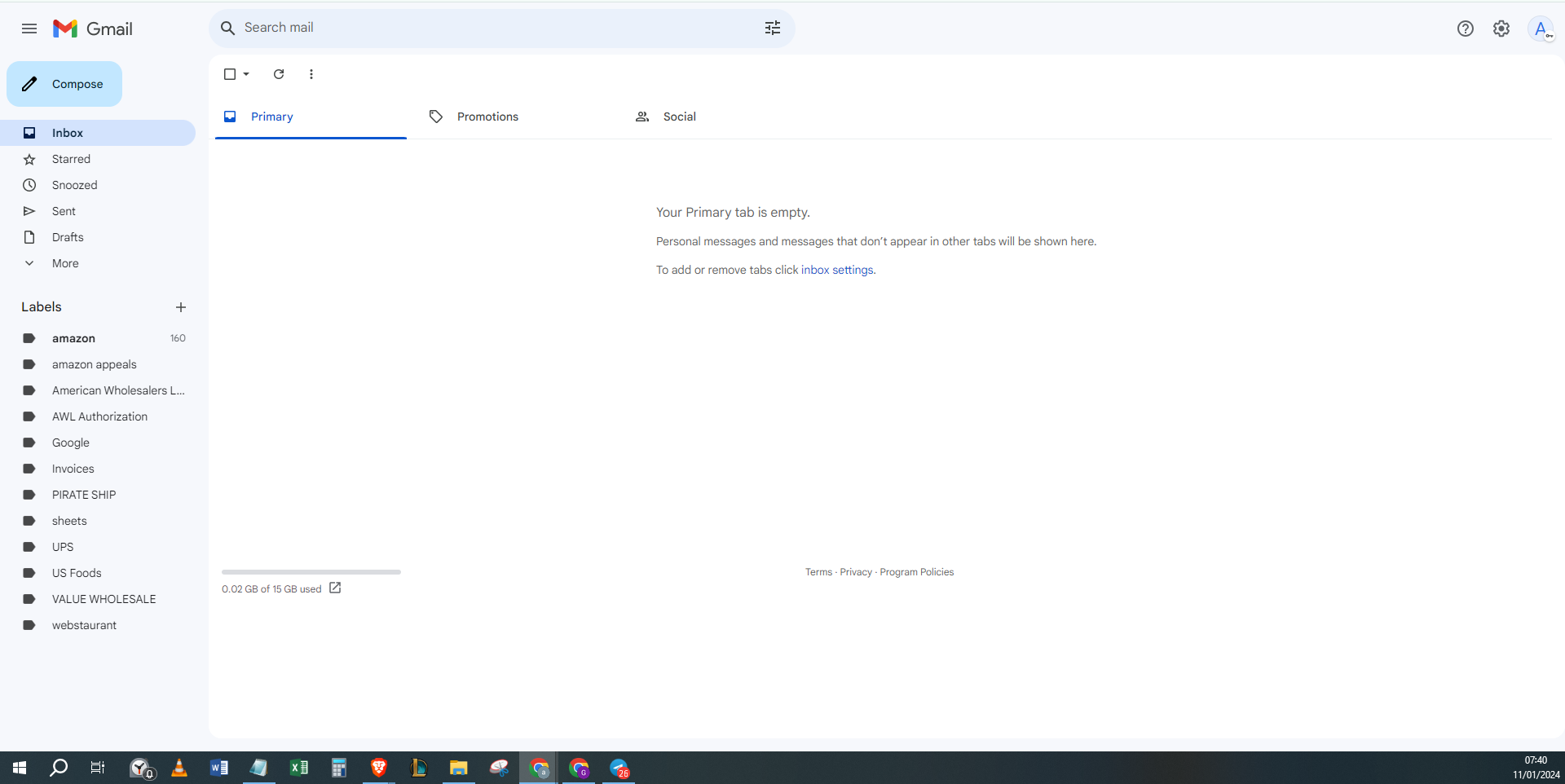Refresh the inbox
The image size is (1565, 784).
click(279, 74)
